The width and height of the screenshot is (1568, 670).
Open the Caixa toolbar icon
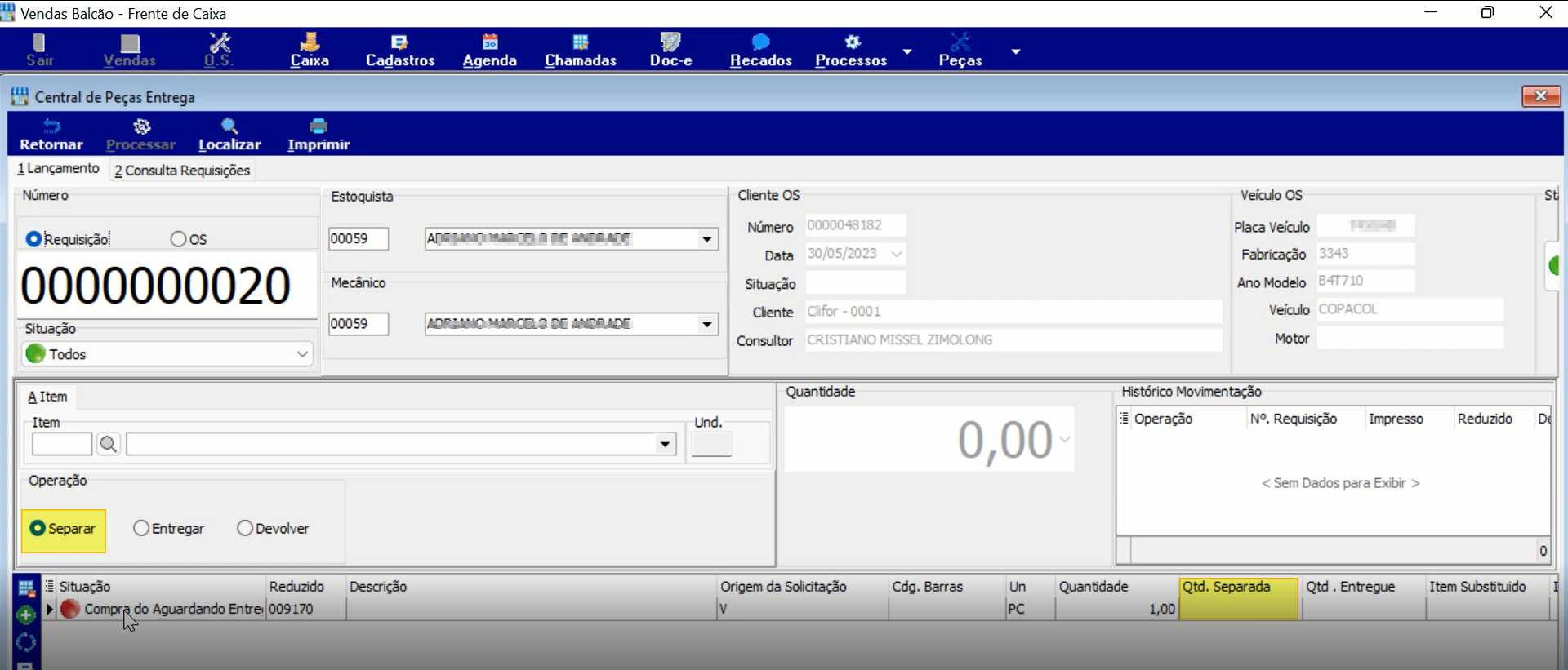tap(310, 42)
